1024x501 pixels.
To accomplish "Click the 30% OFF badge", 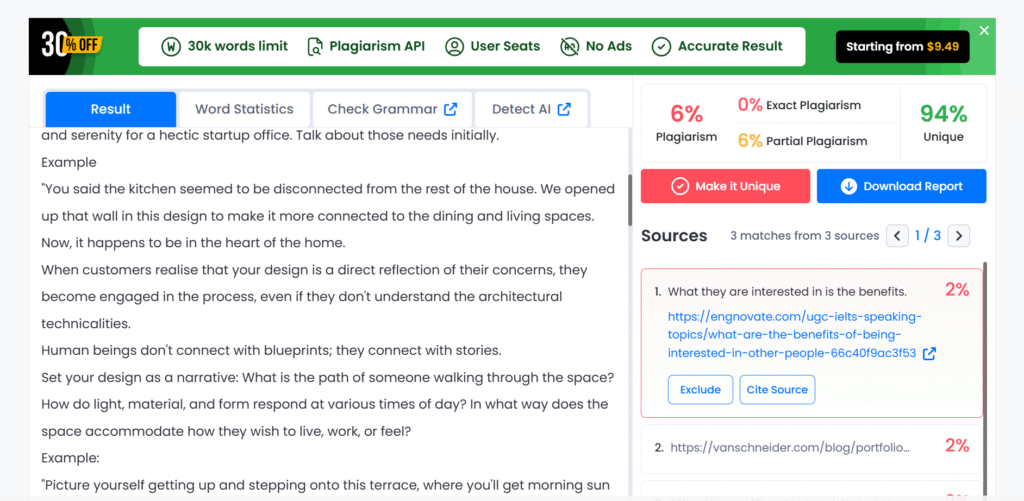I will pos(72,46).
